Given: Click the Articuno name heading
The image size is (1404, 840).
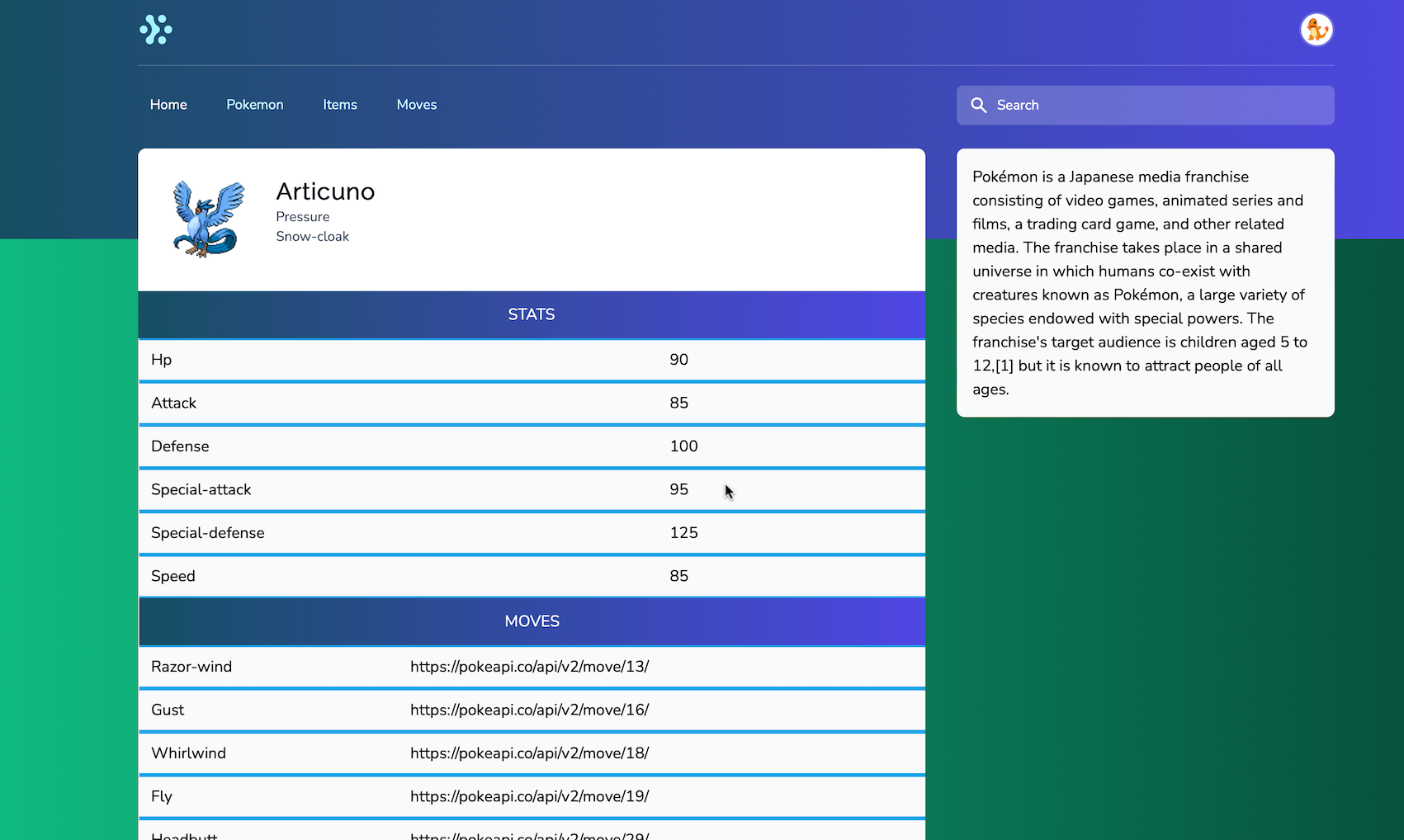Looking at the screenshot, I should pos(325,191).
